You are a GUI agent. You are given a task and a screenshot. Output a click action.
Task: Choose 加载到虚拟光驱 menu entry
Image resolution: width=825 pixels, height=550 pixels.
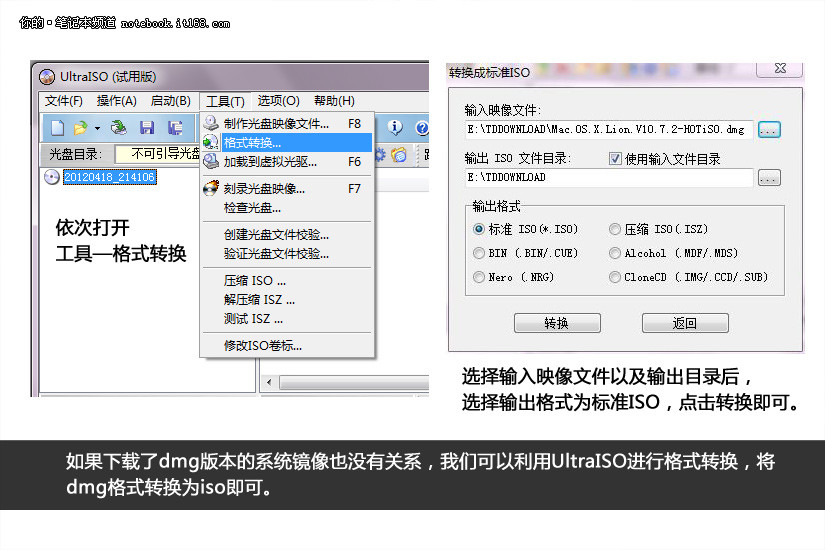pos(287,162)
